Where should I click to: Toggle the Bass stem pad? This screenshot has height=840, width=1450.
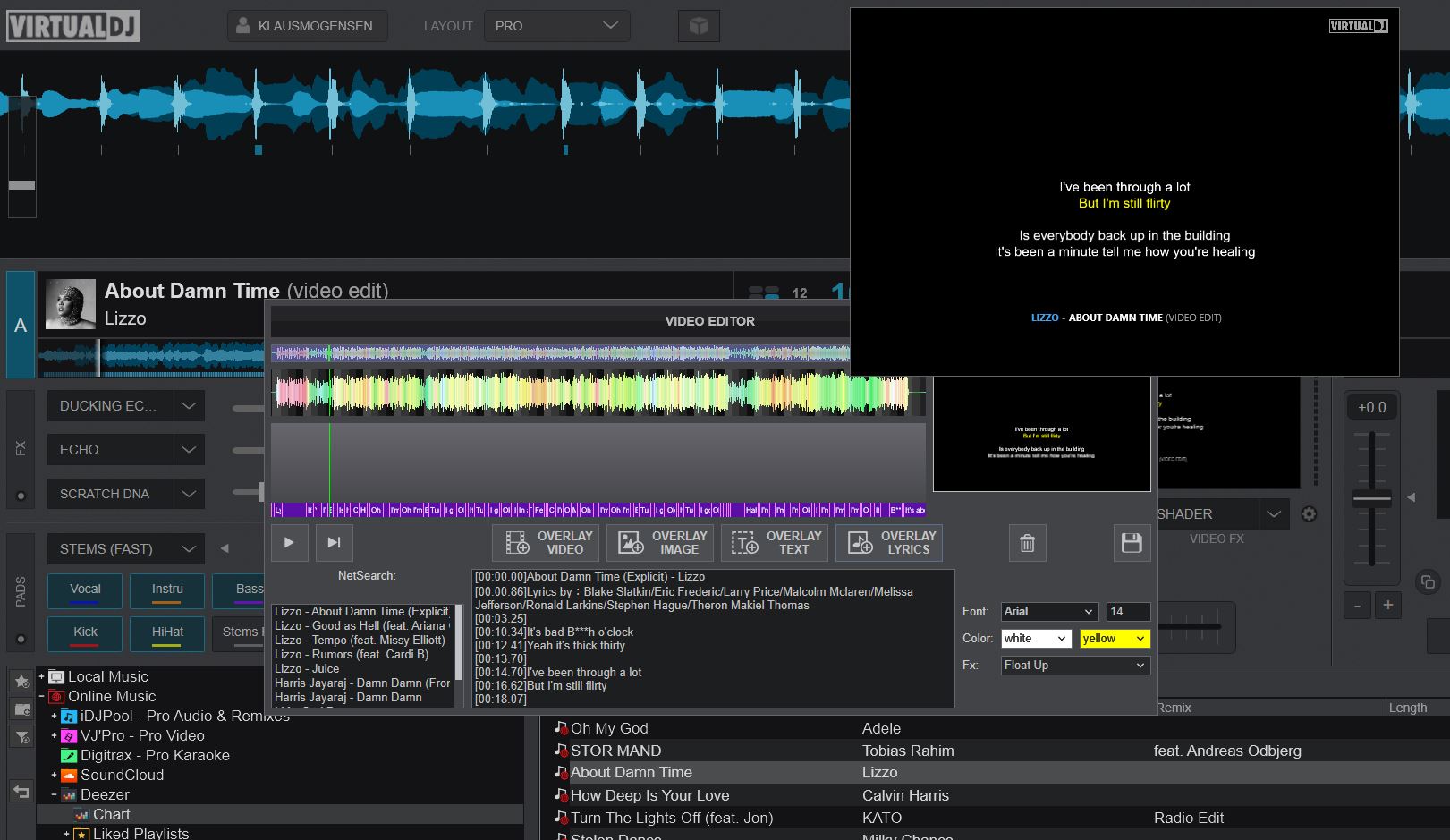pos(240,590)
